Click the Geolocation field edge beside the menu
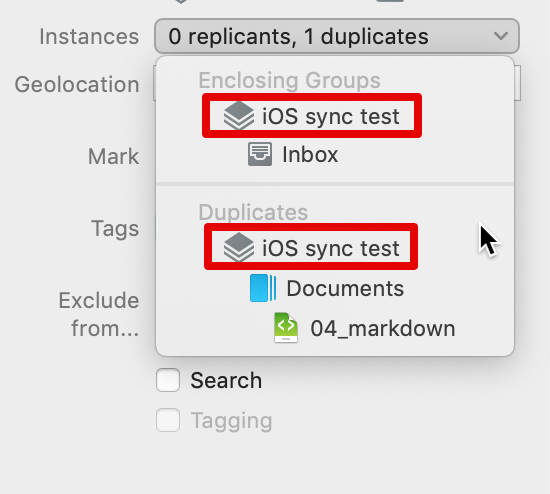 click(517, 83)
